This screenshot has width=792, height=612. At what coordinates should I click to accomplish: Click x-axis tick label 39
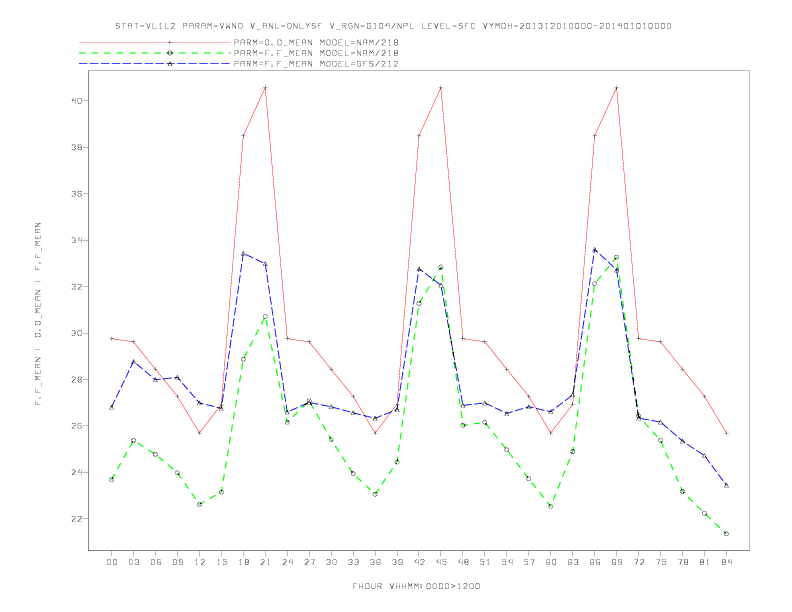[x=397, y=562]
